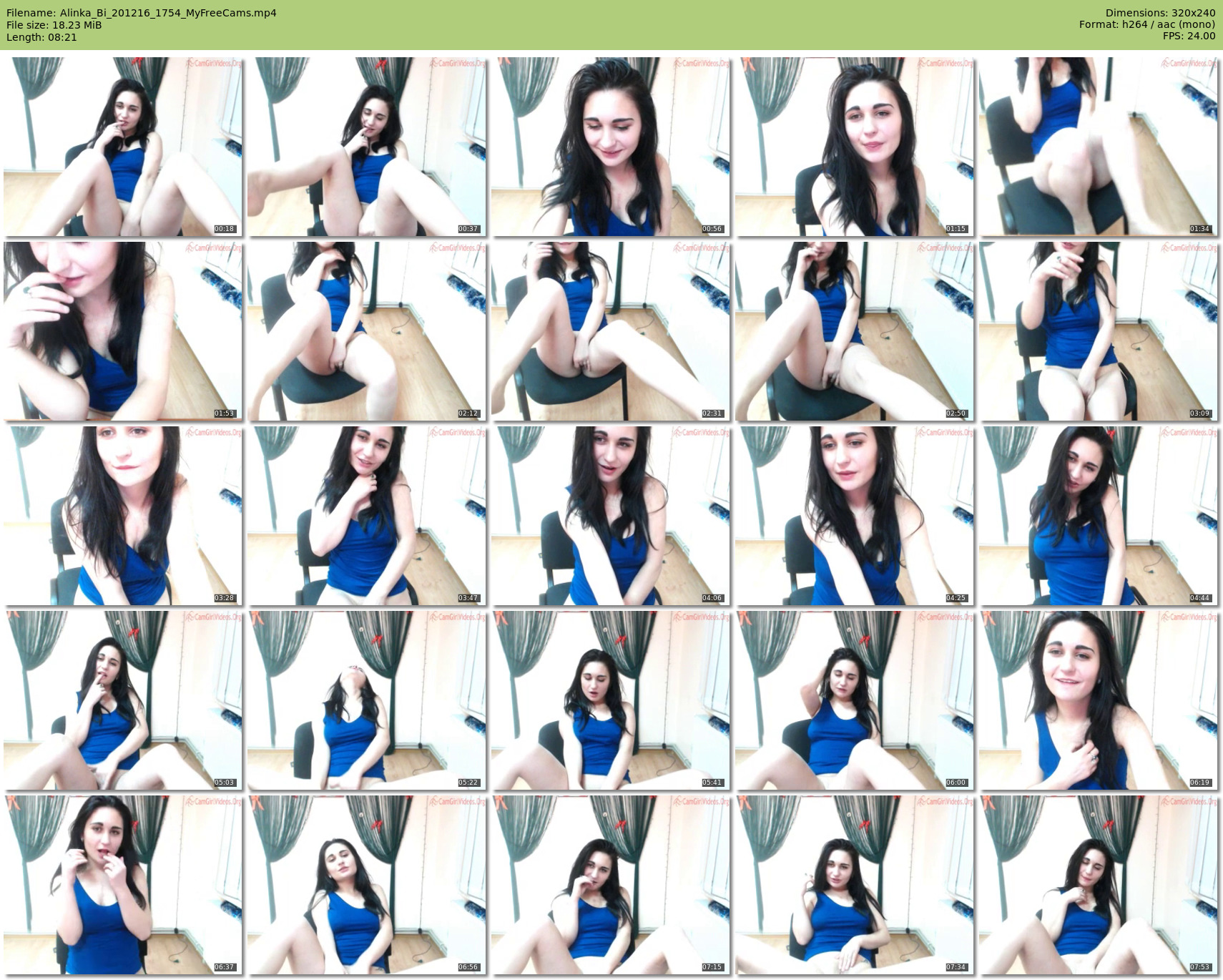This screenshot has height=980, width=1223.
Task: Click the 01:34 frame thumbnail
Action: tap(1098, 147)
